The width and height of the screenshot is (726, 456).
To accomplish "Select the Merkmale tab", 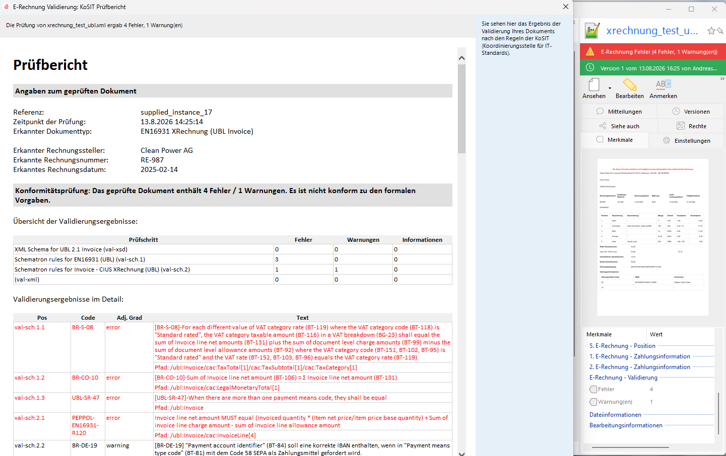I will (x=615, y=140).
